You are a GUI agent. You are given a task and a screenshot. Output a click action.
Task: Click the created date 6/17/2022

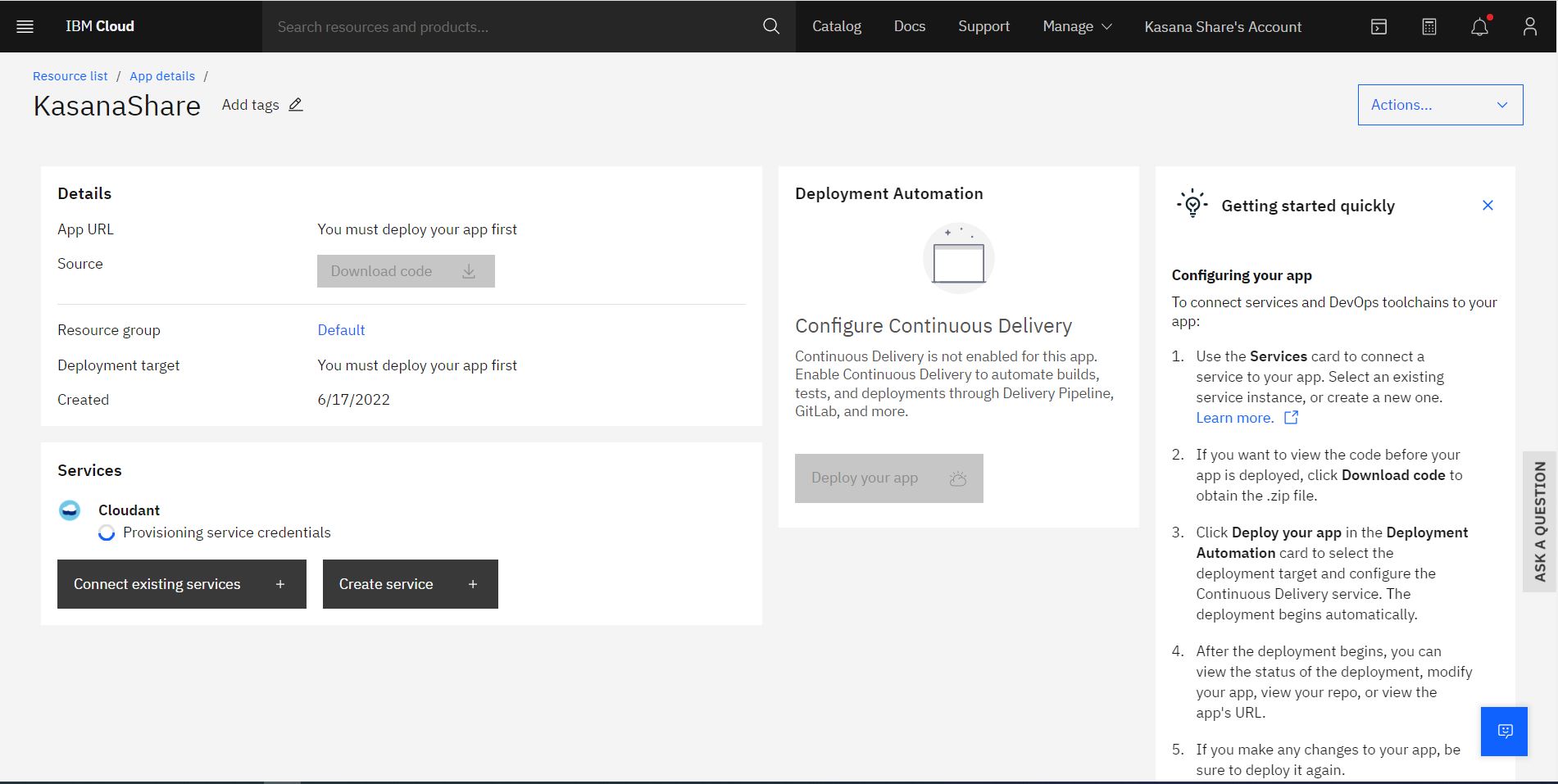click(353, 400)
